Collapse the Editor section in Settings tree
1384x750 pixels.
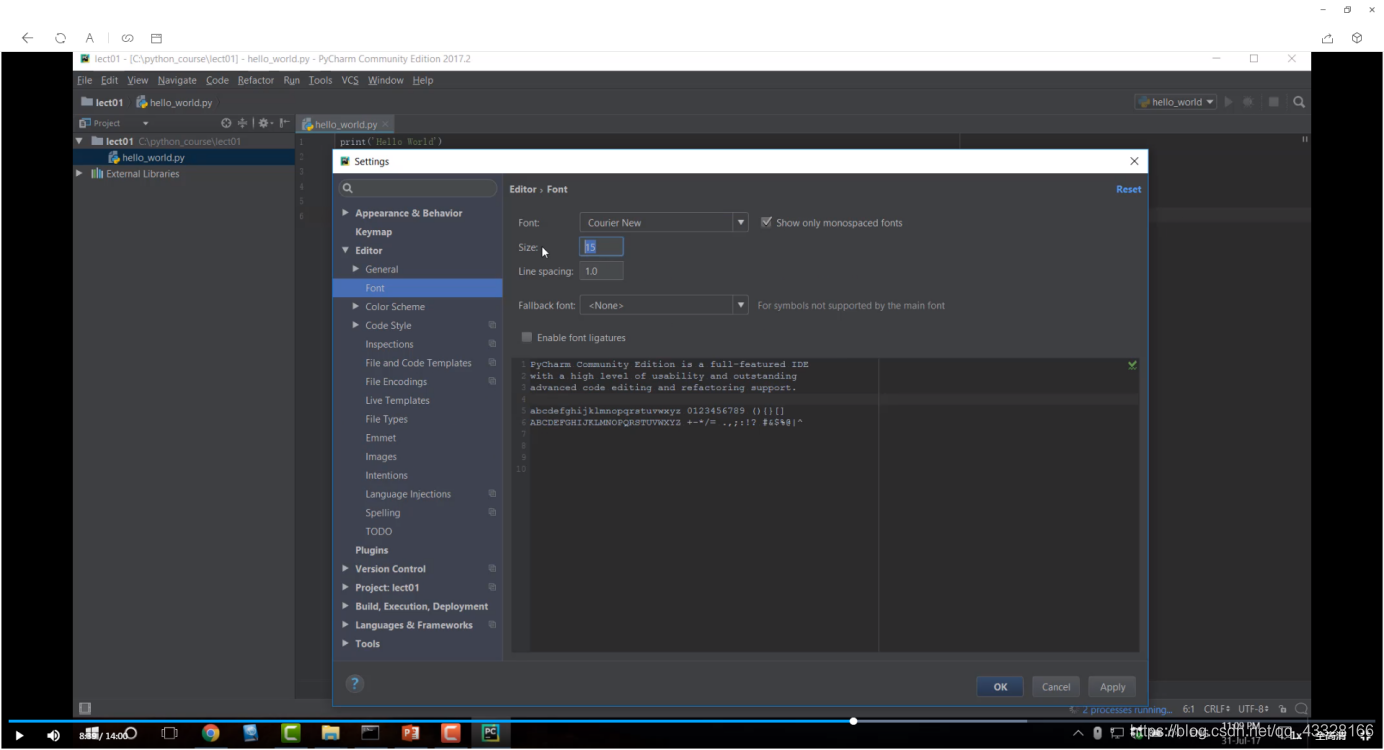coord(346,250)
